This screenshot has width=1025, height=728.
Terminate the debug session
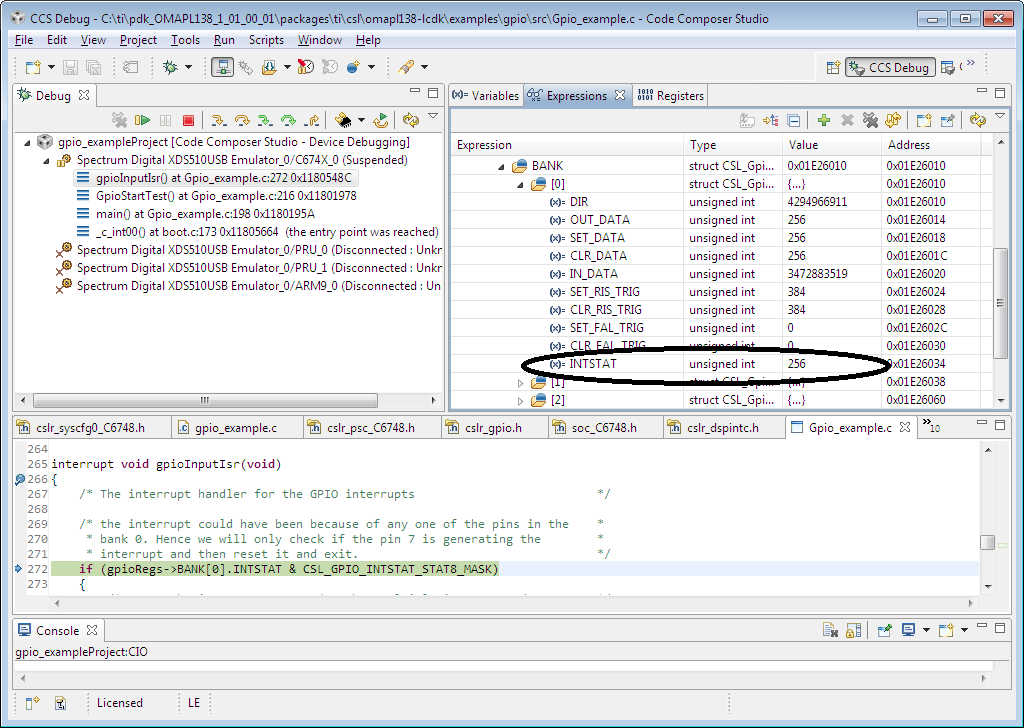coord(189,120)
